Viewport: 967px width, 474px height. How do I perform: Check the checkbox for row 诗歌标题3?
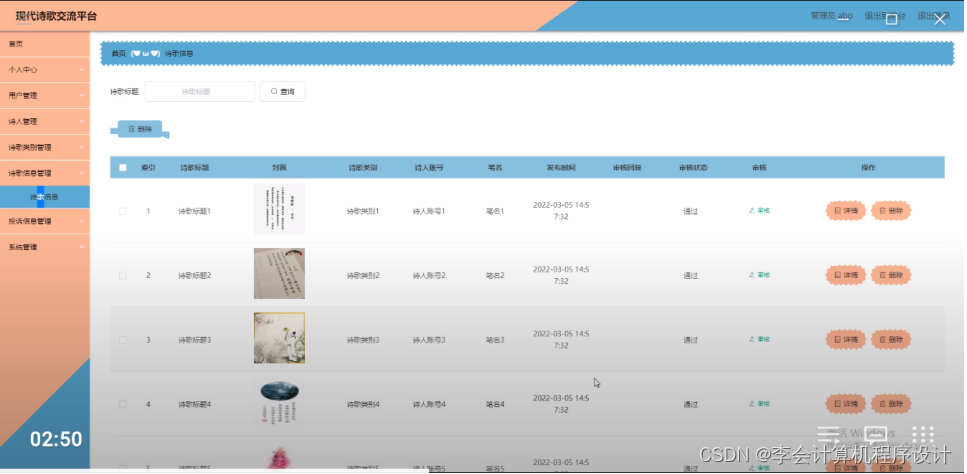coord(123,340)
